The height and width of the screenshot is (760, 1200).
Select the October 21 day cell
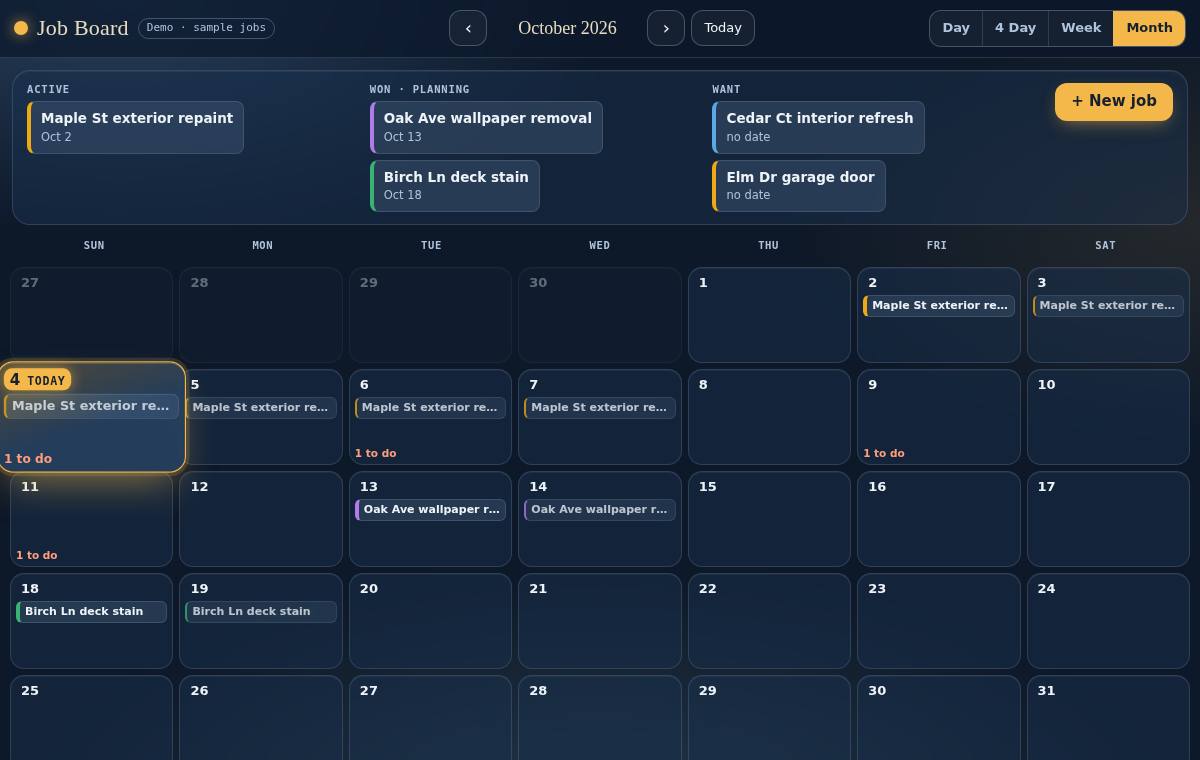pyautogui.click(x=600, y=621)
